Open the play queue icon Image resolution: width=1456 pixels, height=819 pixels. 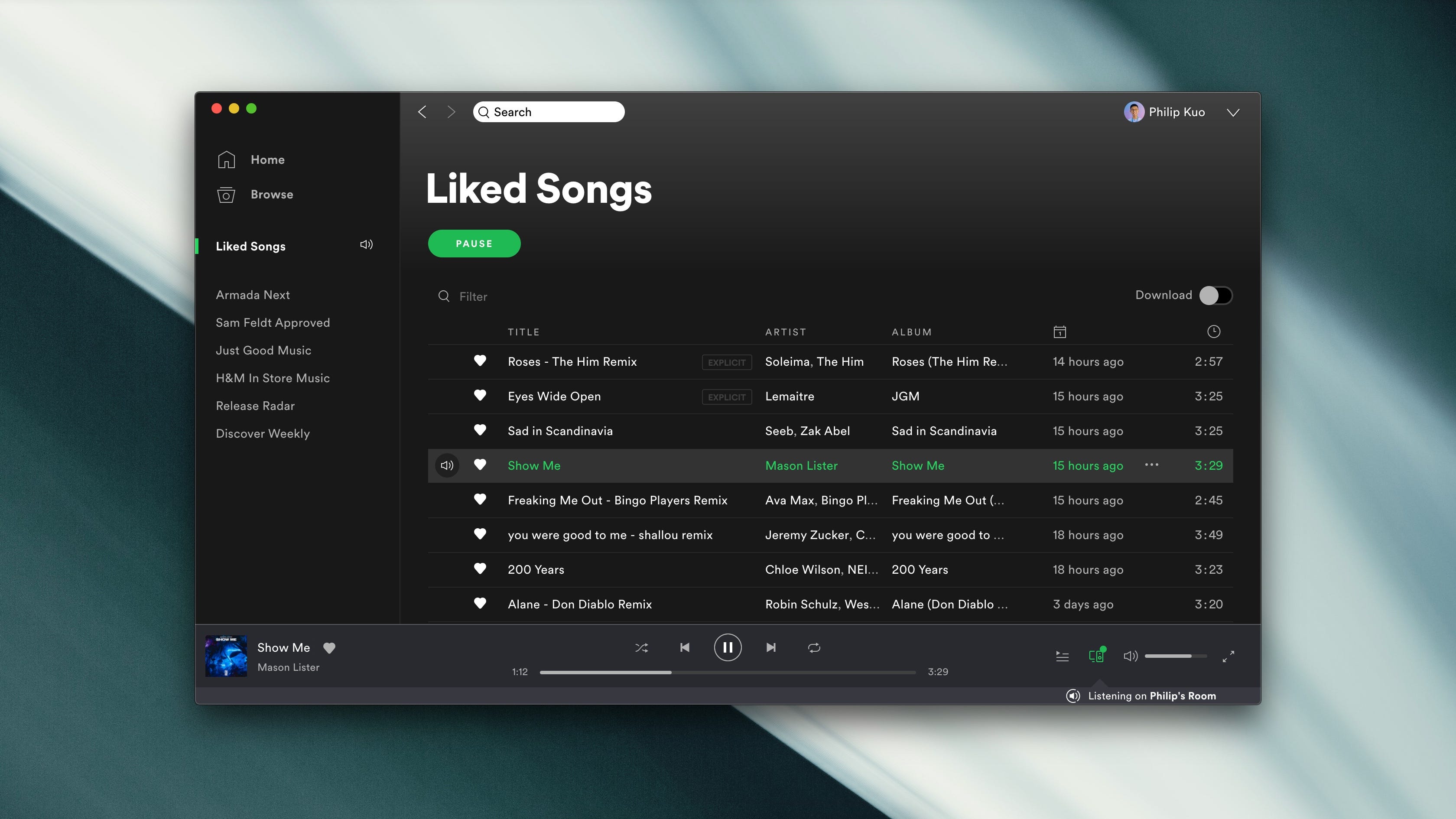pyautogui.click(x=1062, y=656)
